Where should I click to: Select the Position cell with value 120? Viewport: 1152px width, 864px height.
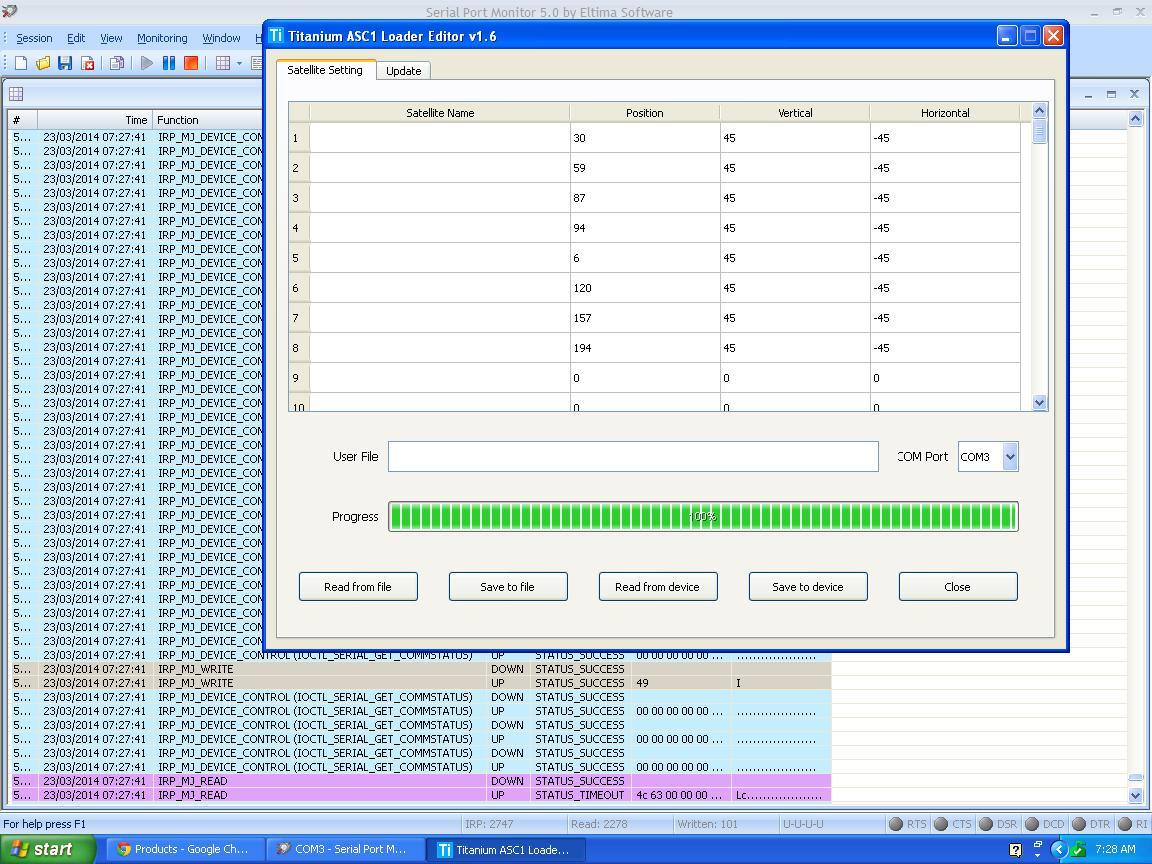[644, 288]
